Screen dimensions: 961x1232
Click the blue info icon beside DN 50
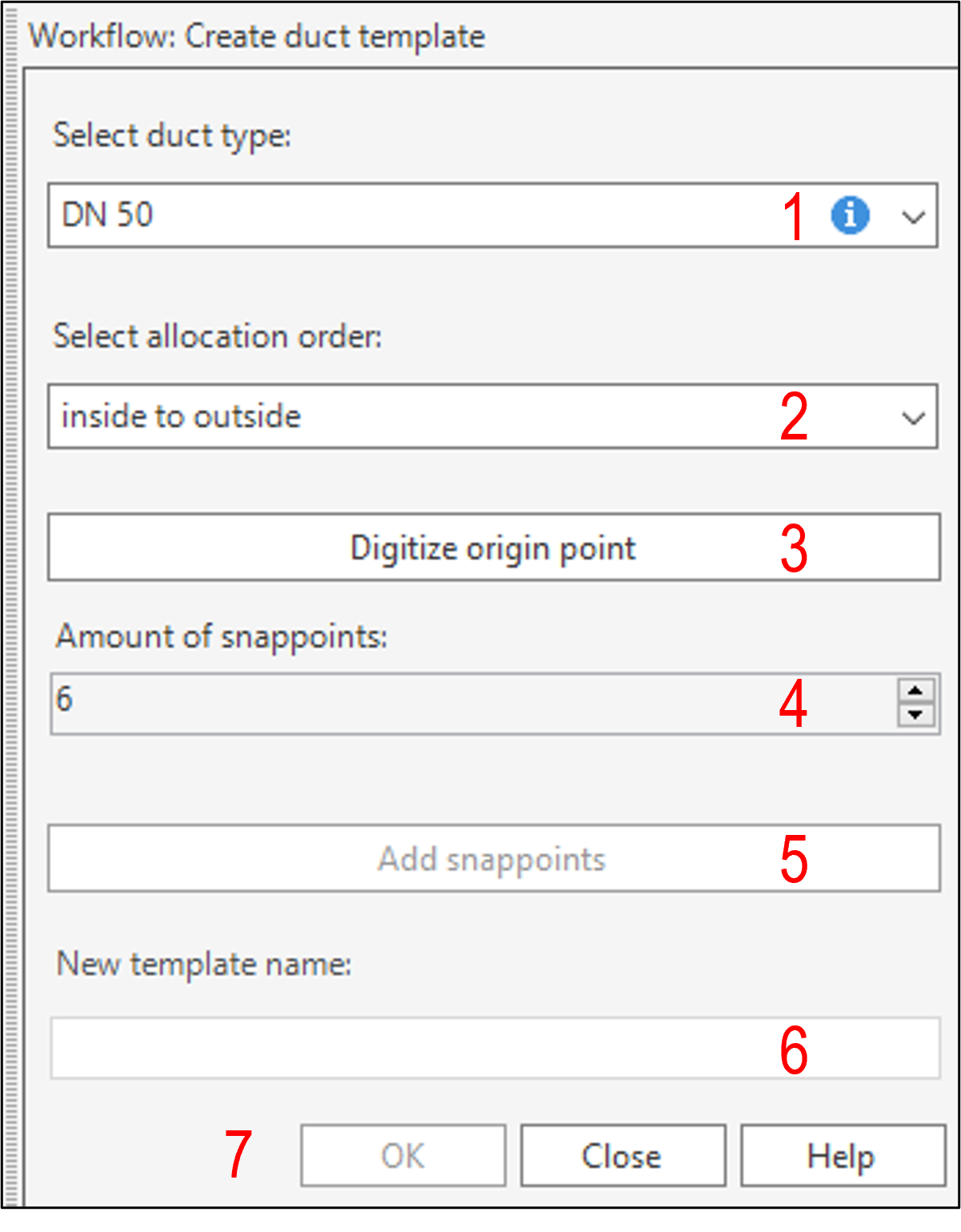850,215
